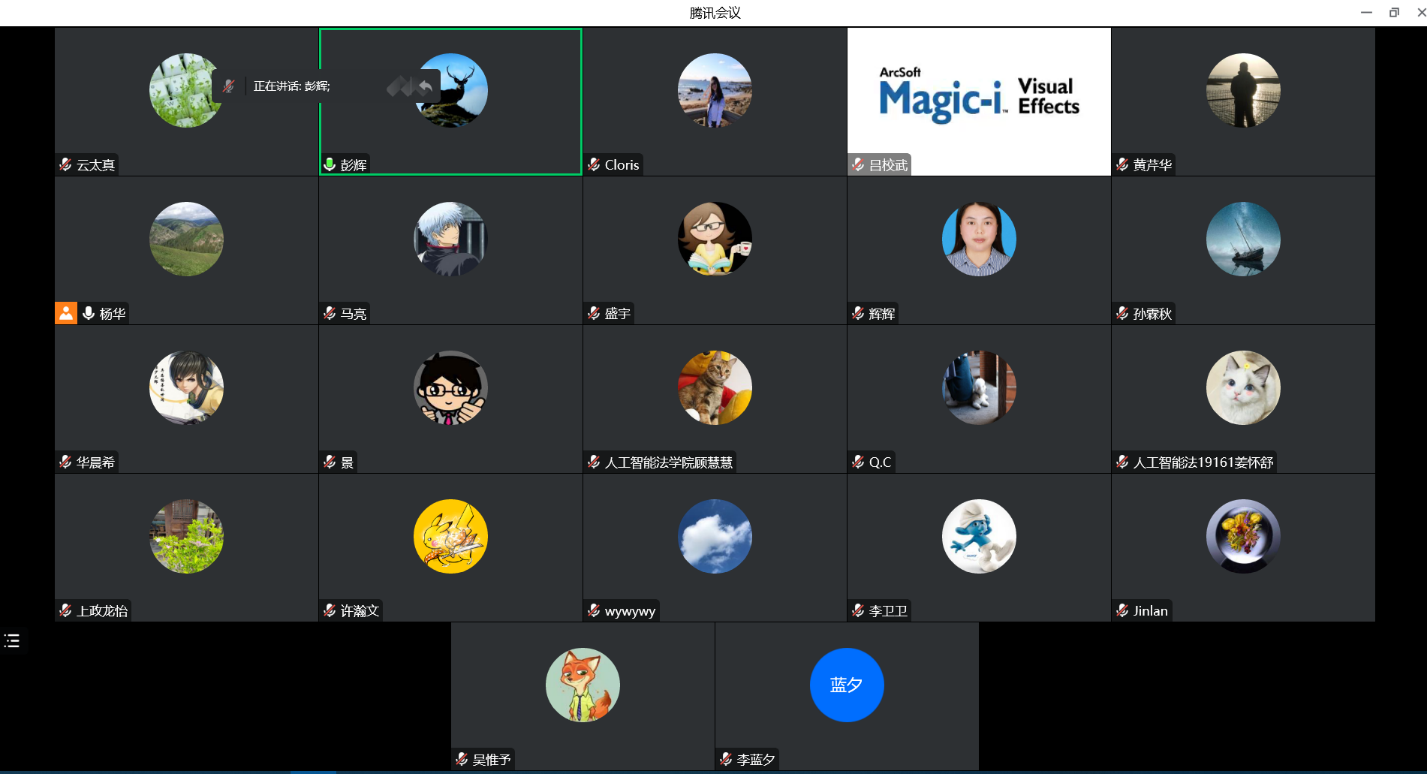Click the white microphone icon beside 杨华

click(89, 313)
